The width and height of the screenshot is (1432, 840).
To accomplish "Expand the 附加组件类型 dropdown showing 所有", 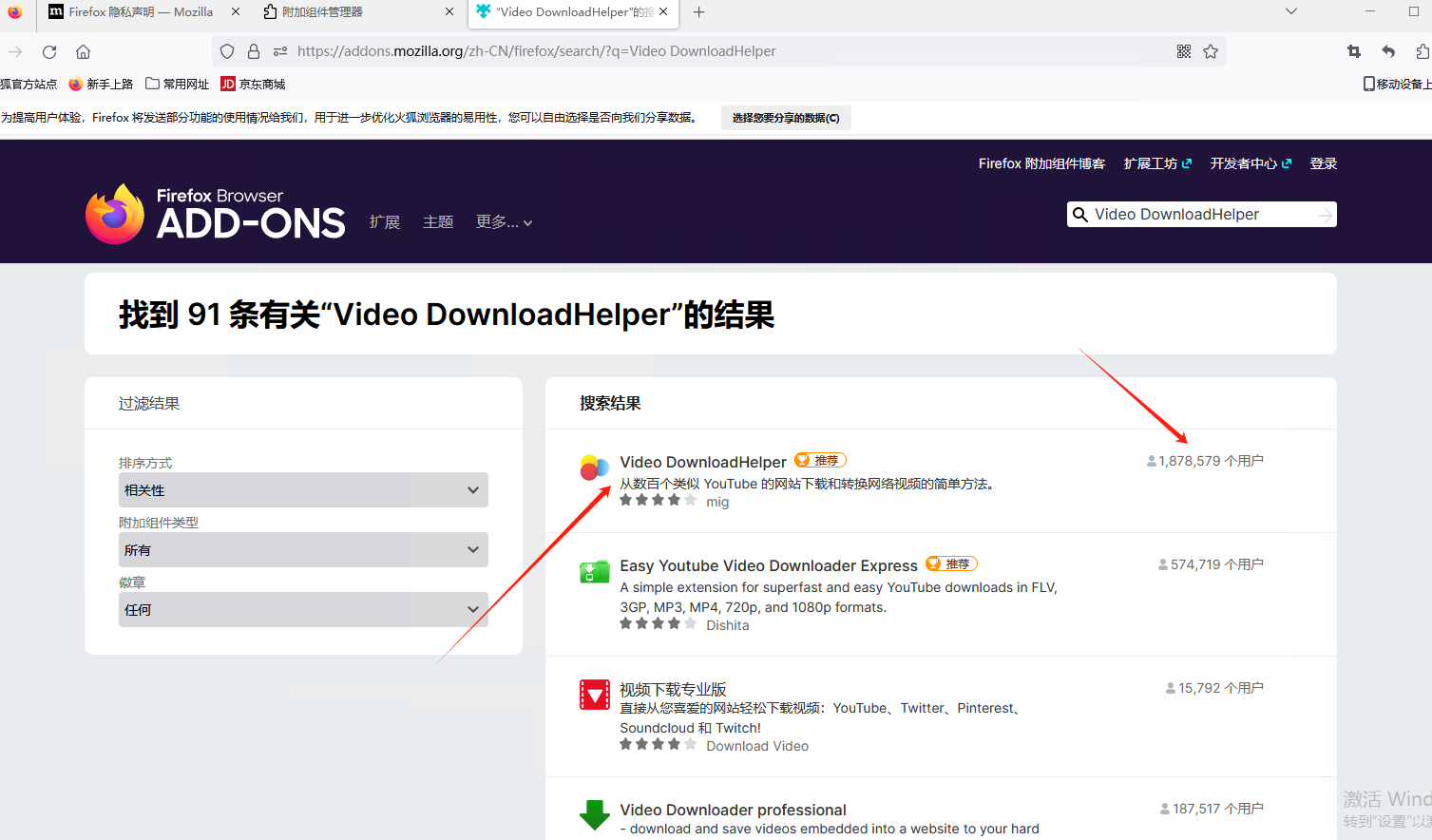I will 303,550.
